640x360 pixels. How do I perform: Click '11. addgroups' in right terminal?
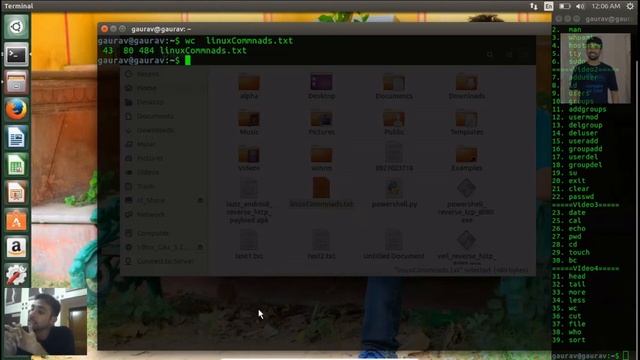click(579, 109)
